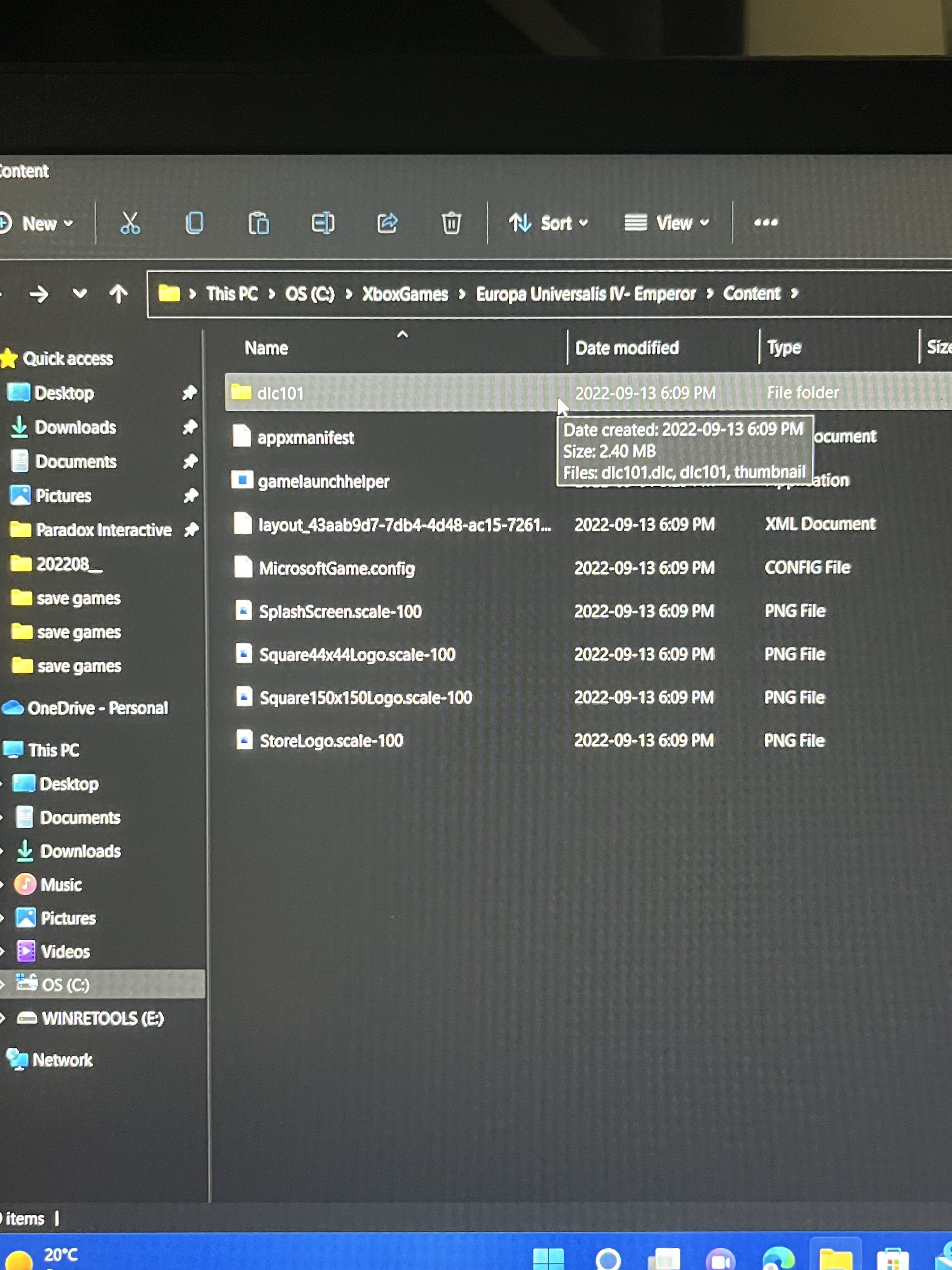Open pinned Documents in Quick access
Viewport: 952px width, 1270px height.
click(75, 462)
